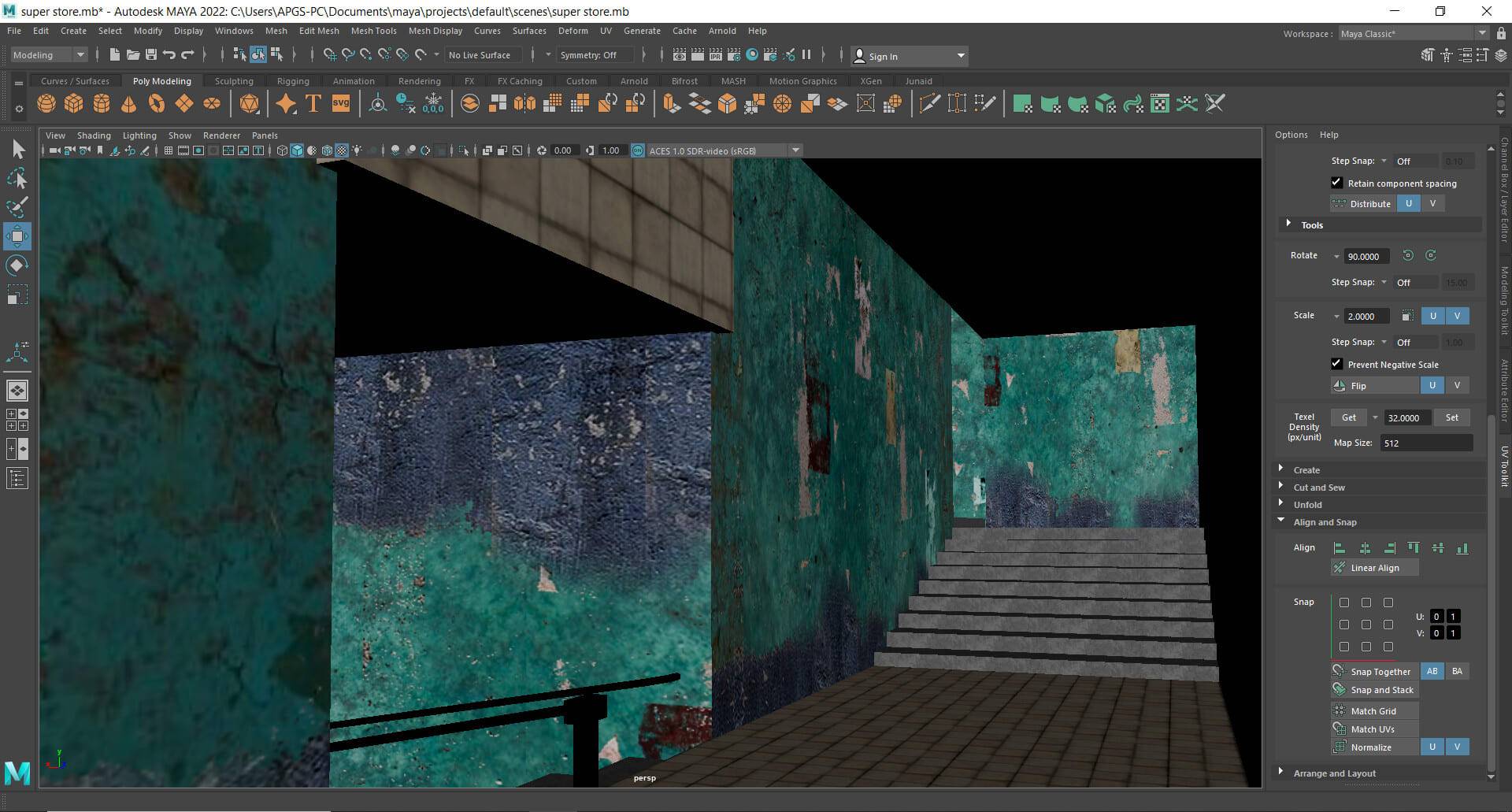Toggle the Distribute U button
Image resolution: width=1512 pixels, height=812 pixels.
coord(1408,203)
